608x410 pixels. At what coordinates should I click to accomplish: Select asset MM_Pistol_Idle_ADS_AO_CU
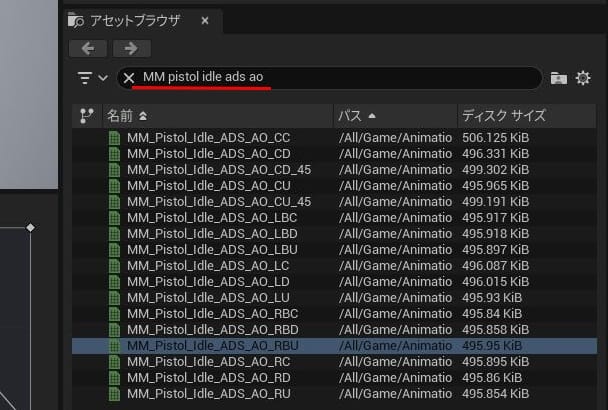[334, 186]
